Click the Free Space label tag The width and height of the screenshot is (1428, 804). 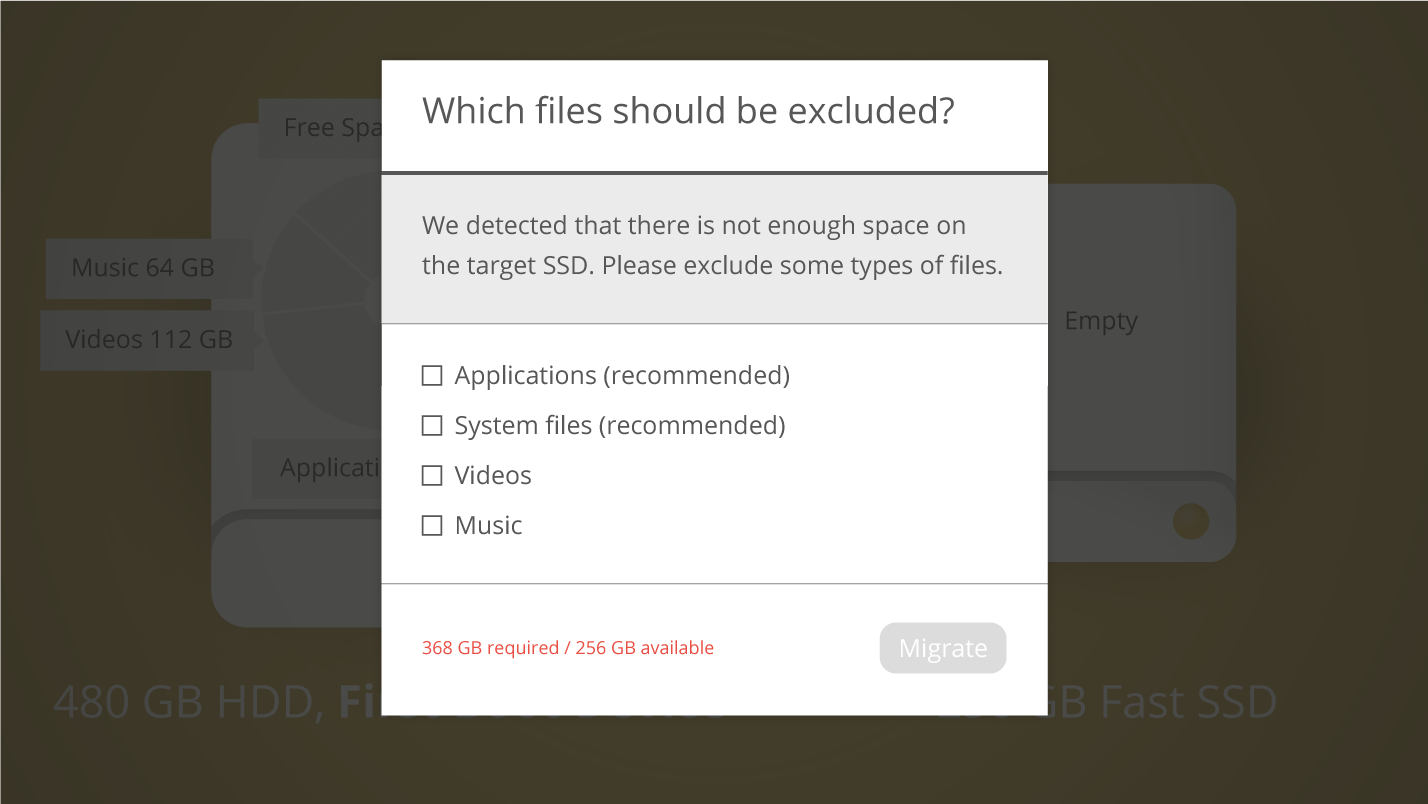(320, 128)
